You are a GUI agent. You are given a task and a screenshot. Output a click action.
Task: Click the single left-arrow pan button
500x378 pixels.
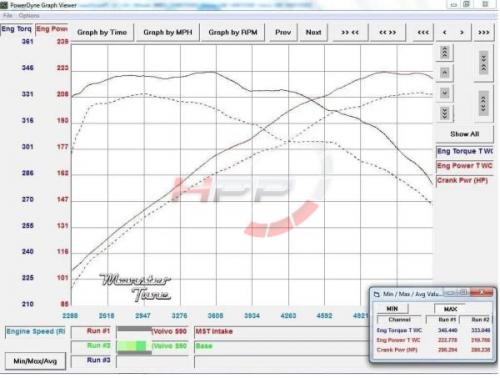click(x=444, y=33)
